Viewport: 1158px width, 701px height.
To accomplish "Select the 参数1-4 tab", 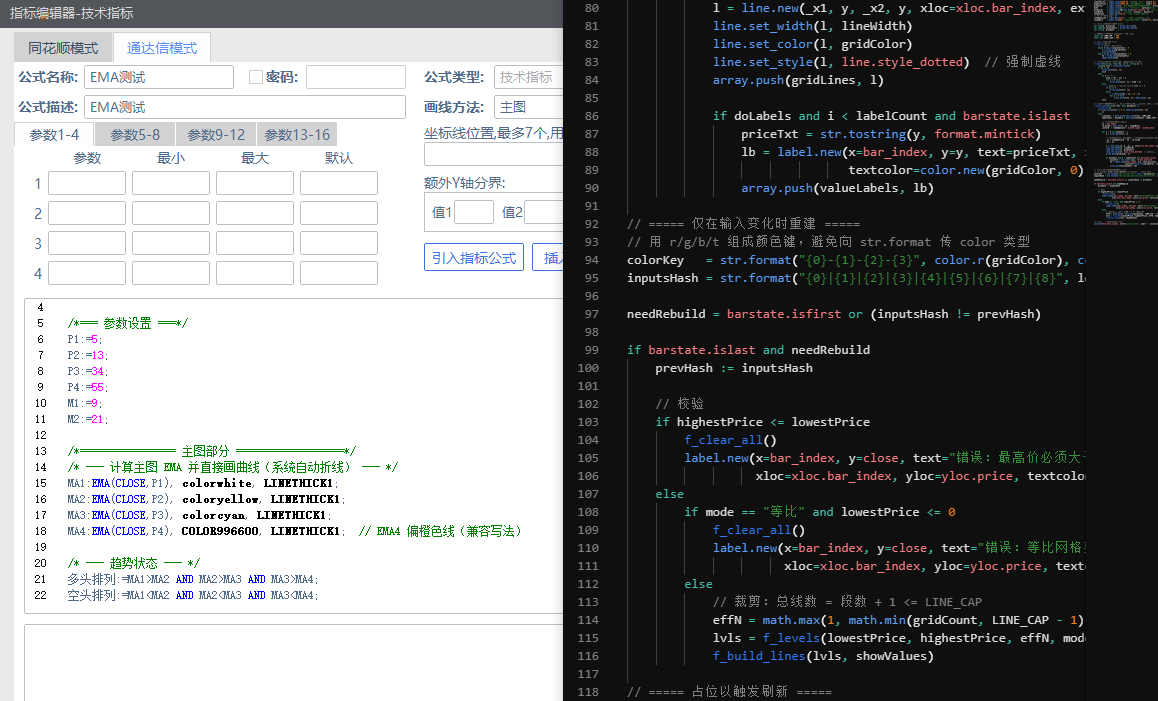I will tap(54, 135).
